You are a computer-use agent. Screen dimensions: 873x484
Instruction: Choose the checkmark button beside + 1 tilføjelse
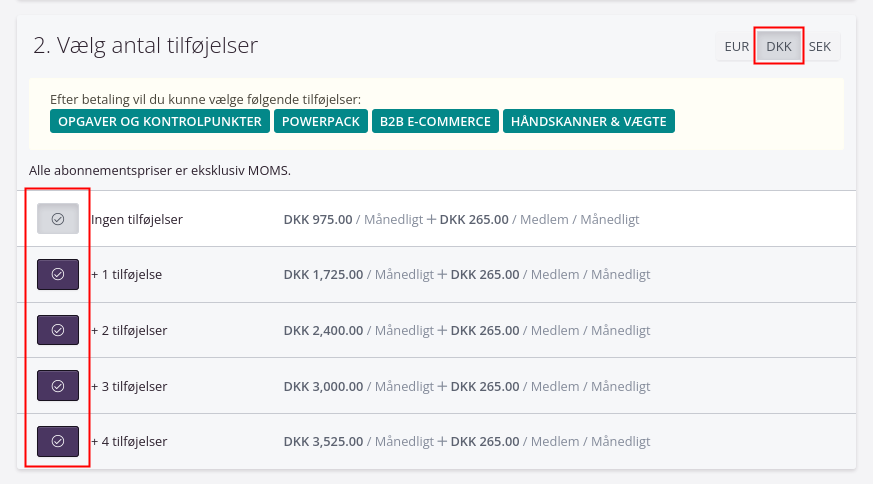click(58, 274)
